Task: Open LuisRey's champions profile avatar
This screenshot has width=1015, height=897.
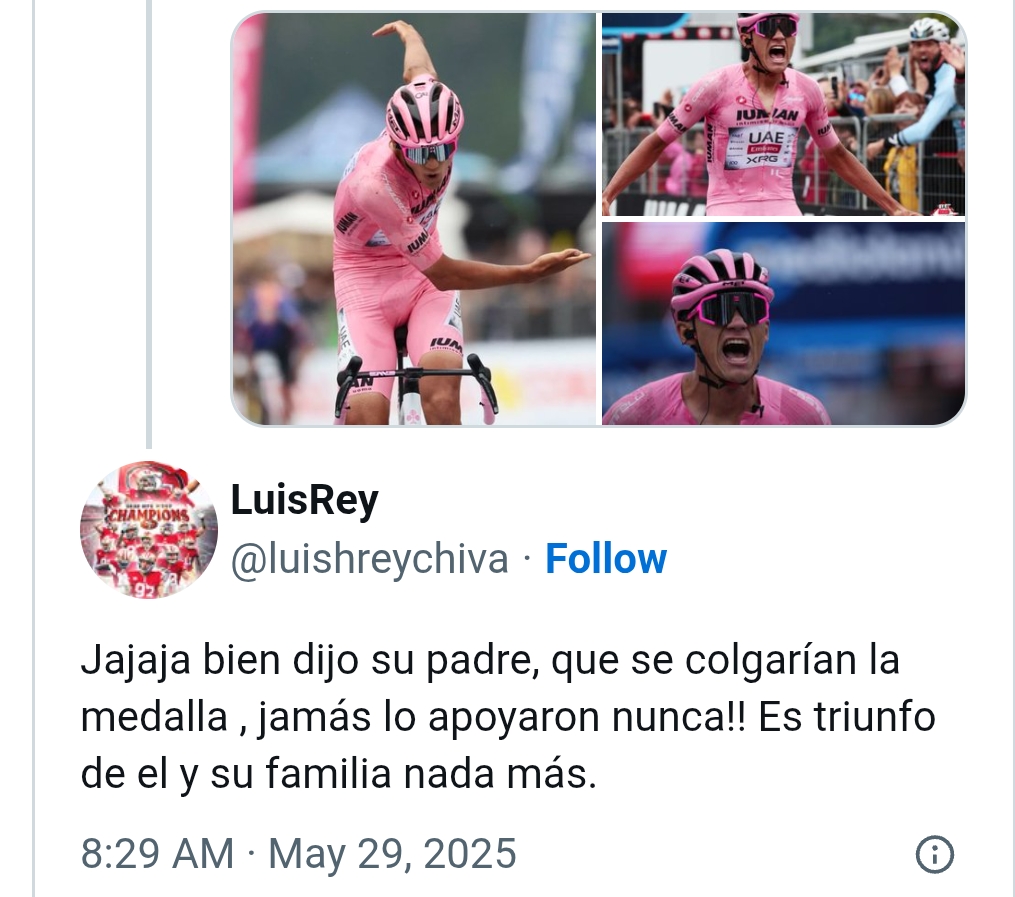Action: 149,529
